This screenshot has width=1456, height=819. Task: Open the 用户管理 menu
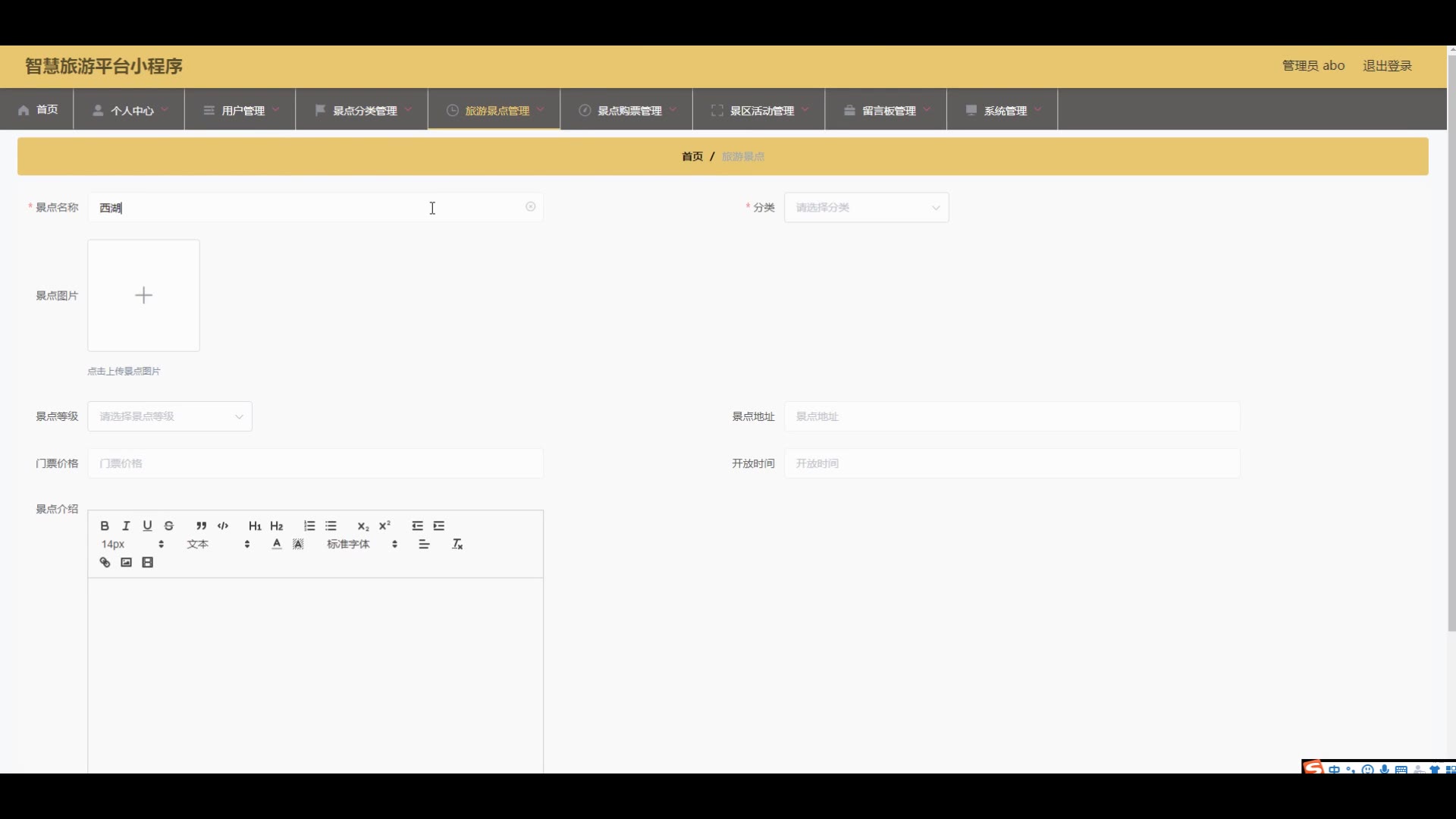241,111
